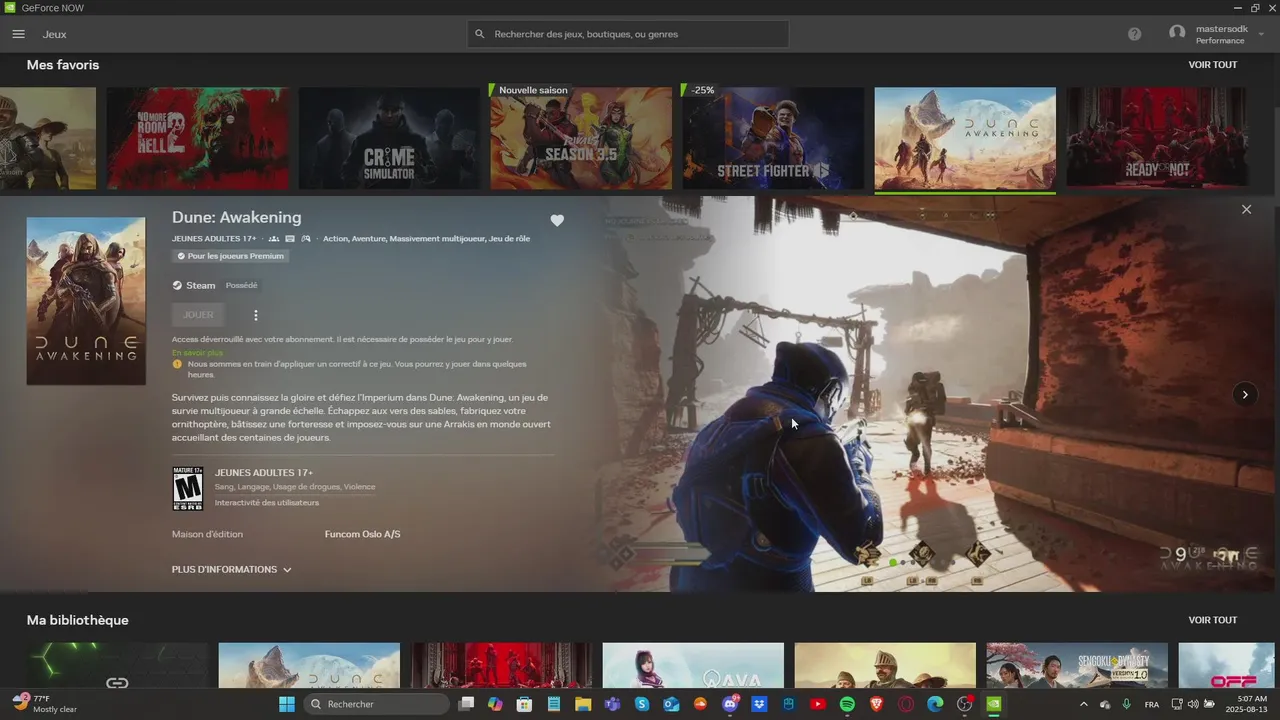Image resolution: width=1280 pixels, height=720 pixels.
Task: Advance to next screenshot with arrow
Action: (x=1244, y=394)
